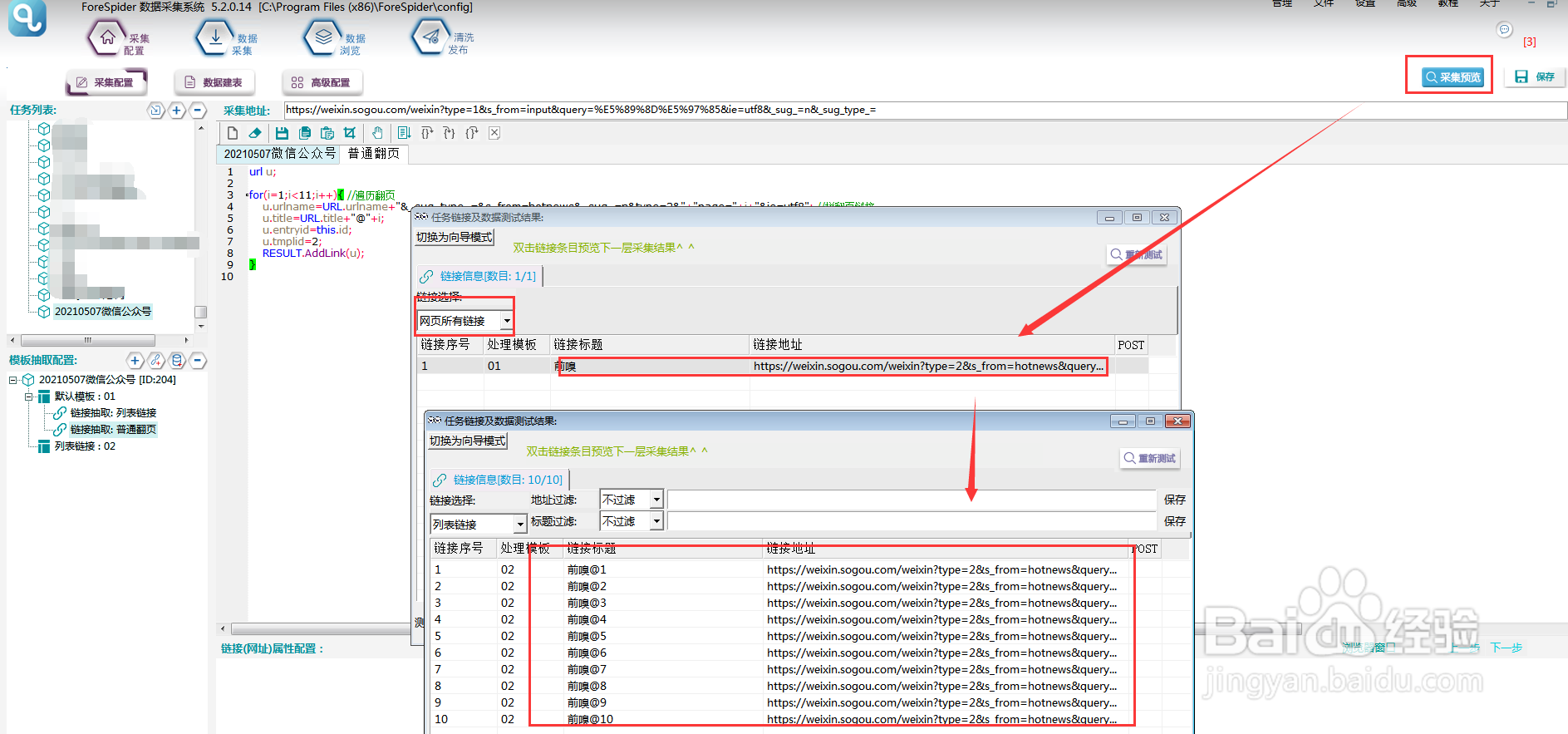This screenshot has height=734, width=1568.
Task: Click 重新测试 in the front window
Action: click(1150, 458)
